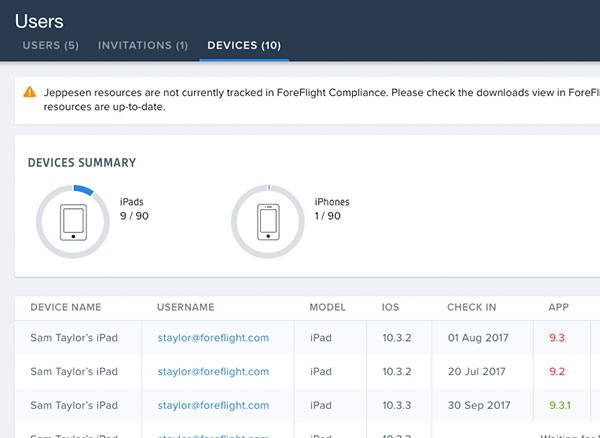Sort by Model column header

tap(328, 307)
